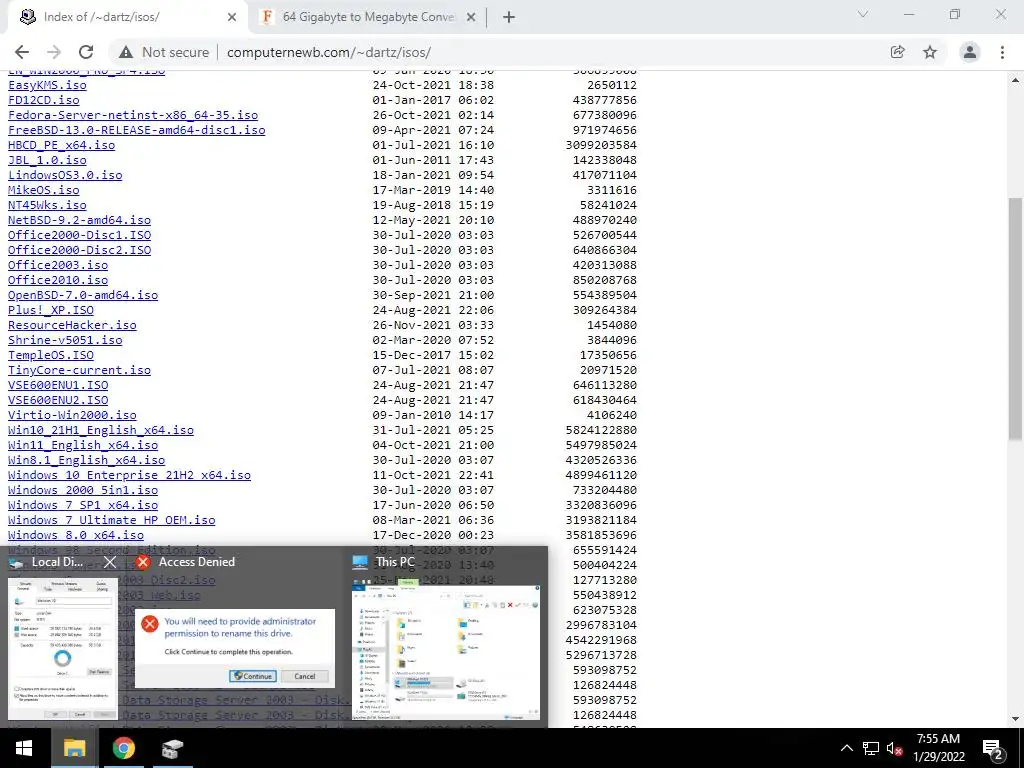Close the 64 Gigabyte to Megabyte tab
1024x768 pixels.
[471, 17]
